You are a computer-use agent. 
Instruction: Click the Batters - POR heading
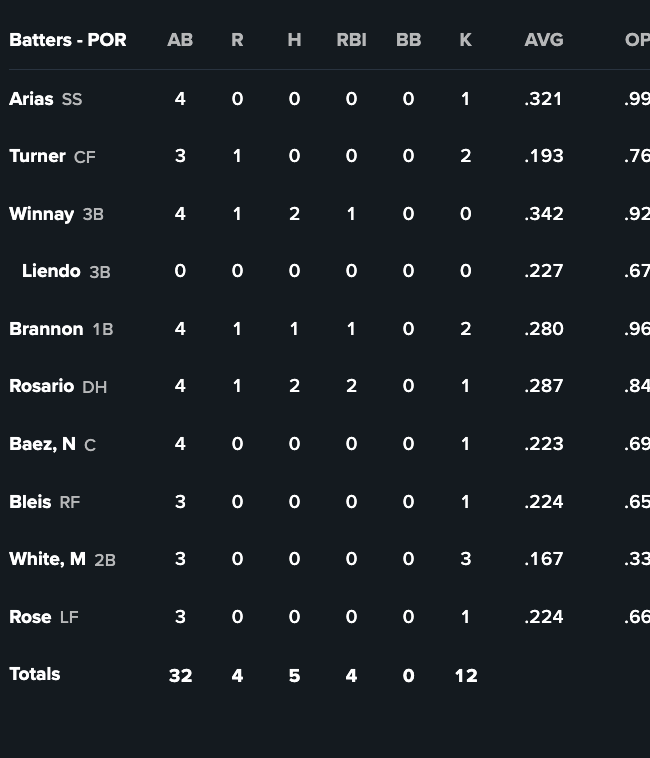click(x=68, y=40)
